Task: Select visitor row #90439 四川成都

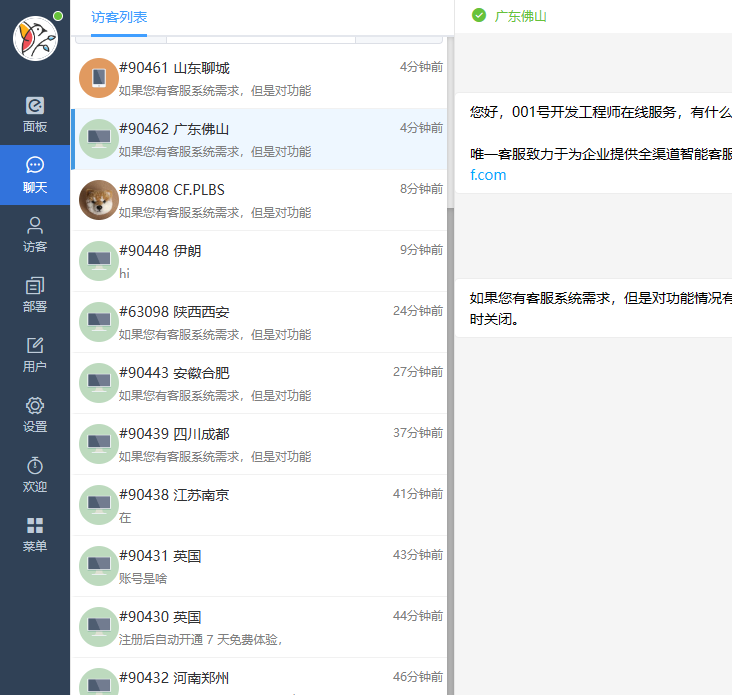Action: click(x=259, y=444)
